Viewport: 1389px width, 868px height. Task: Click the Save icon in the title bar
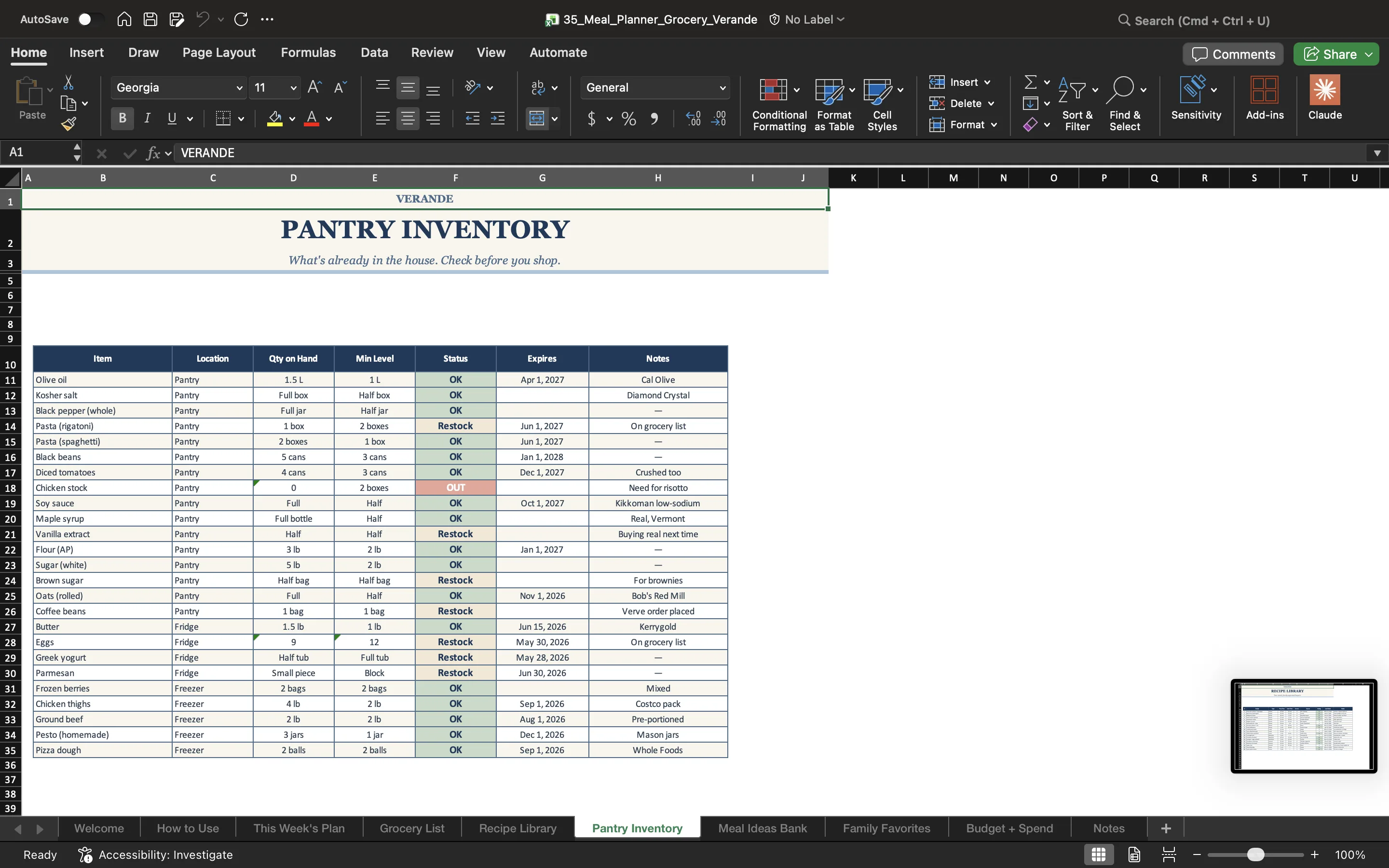click(x=150, y=19)
